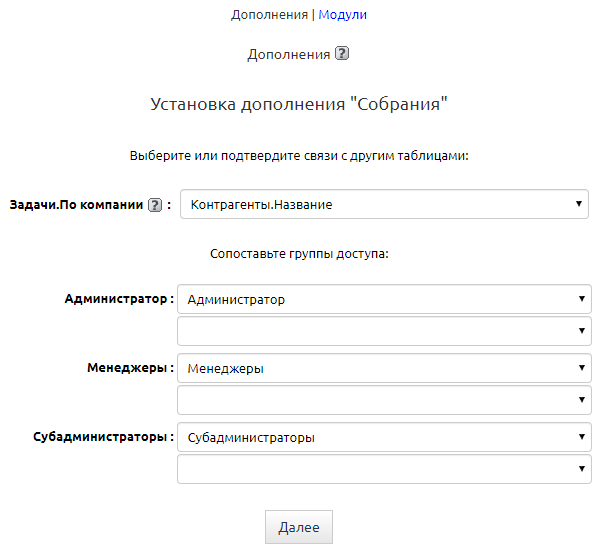Image resolution: width=607 pixels, height=555 pixels.
Task: Open the empty dropdown below Менеджеры
Action: pos(384,400)
